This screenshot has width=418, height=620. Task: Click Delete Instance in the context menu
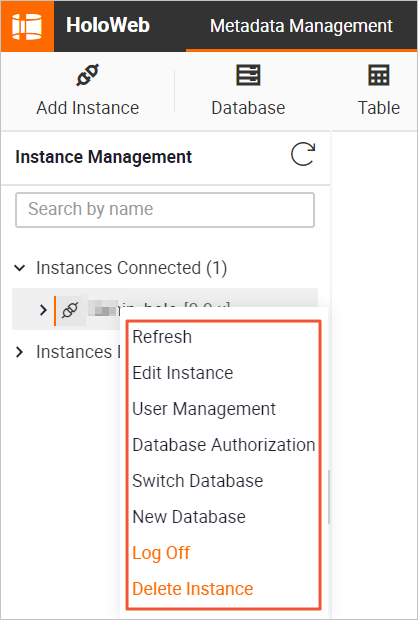click(x=193, y=589)
